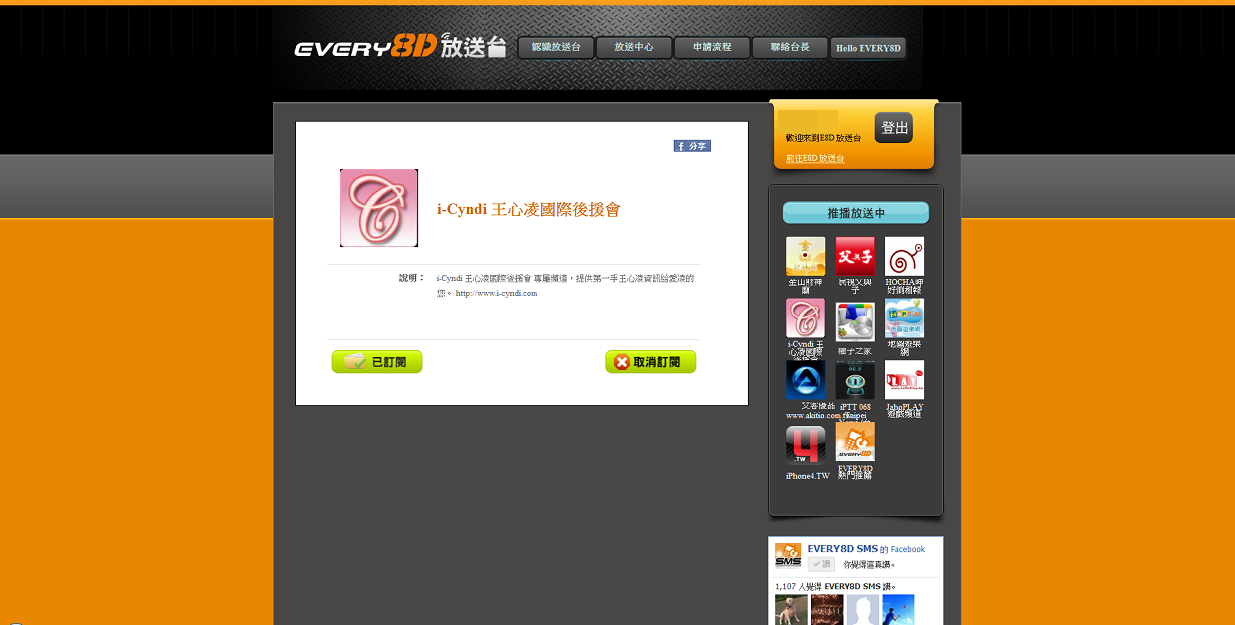Open the EVERY8D SMS Facebook page link

843,549
